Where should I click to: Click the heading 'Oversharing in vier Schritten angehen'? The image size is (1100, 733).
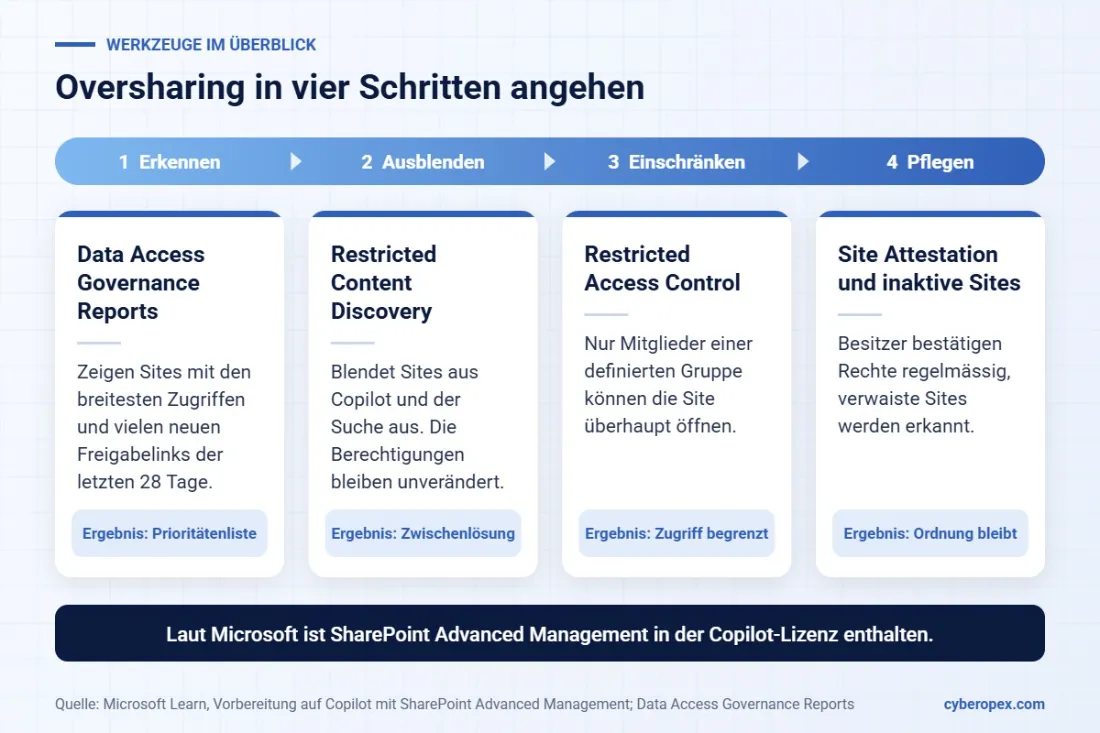click(349, 88)
